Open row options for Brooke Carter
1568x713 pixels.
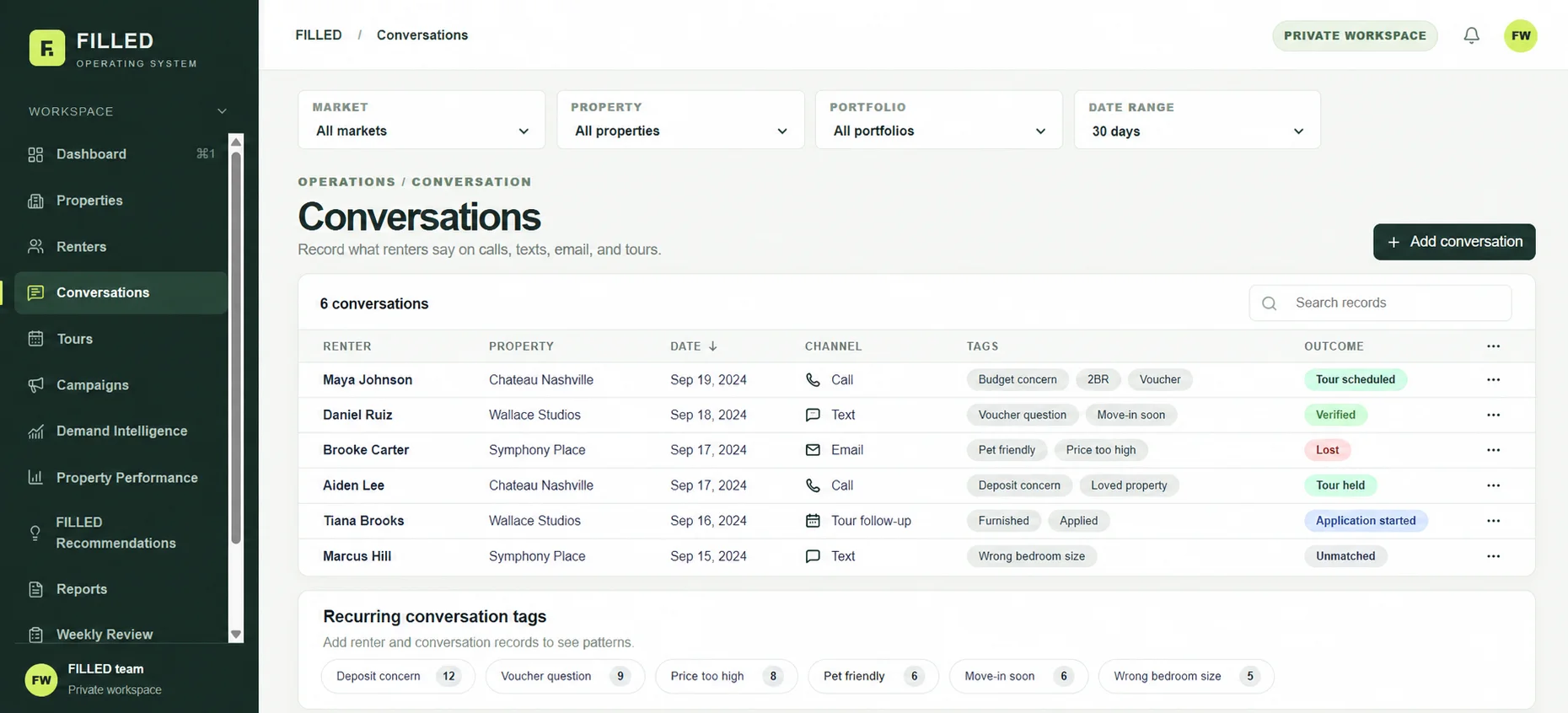pyautogui.click(x=1493, y=450)
